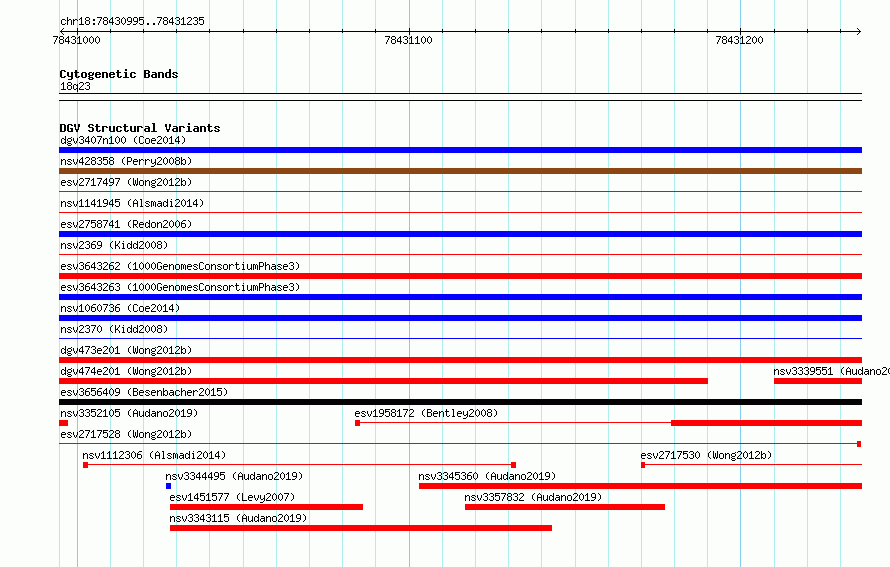Open esv2717497 (Wong2012b) variant label
The width and height of the screenshot is (890, 567).
coord(126,182)
